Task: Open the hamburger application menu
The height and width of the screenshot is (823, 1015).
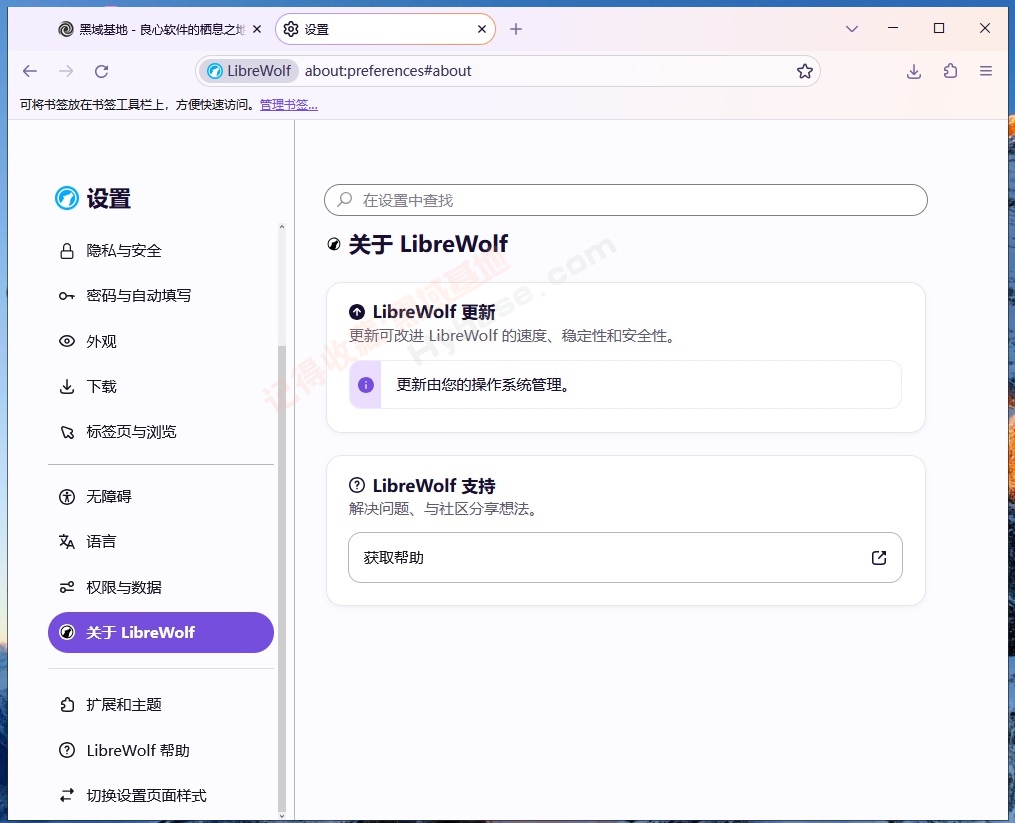Action: click(x=986, y=71)
